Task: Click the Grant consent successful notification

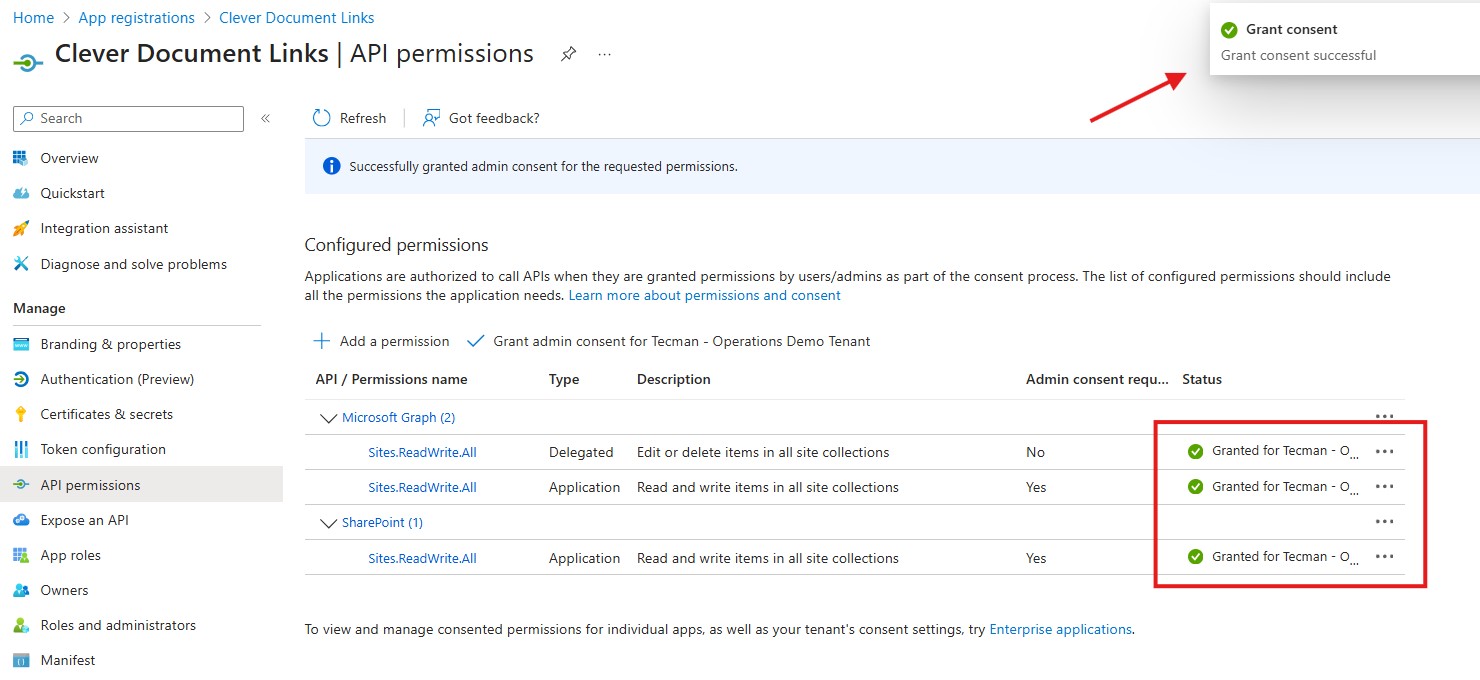Action: (x=1344, y=39)
